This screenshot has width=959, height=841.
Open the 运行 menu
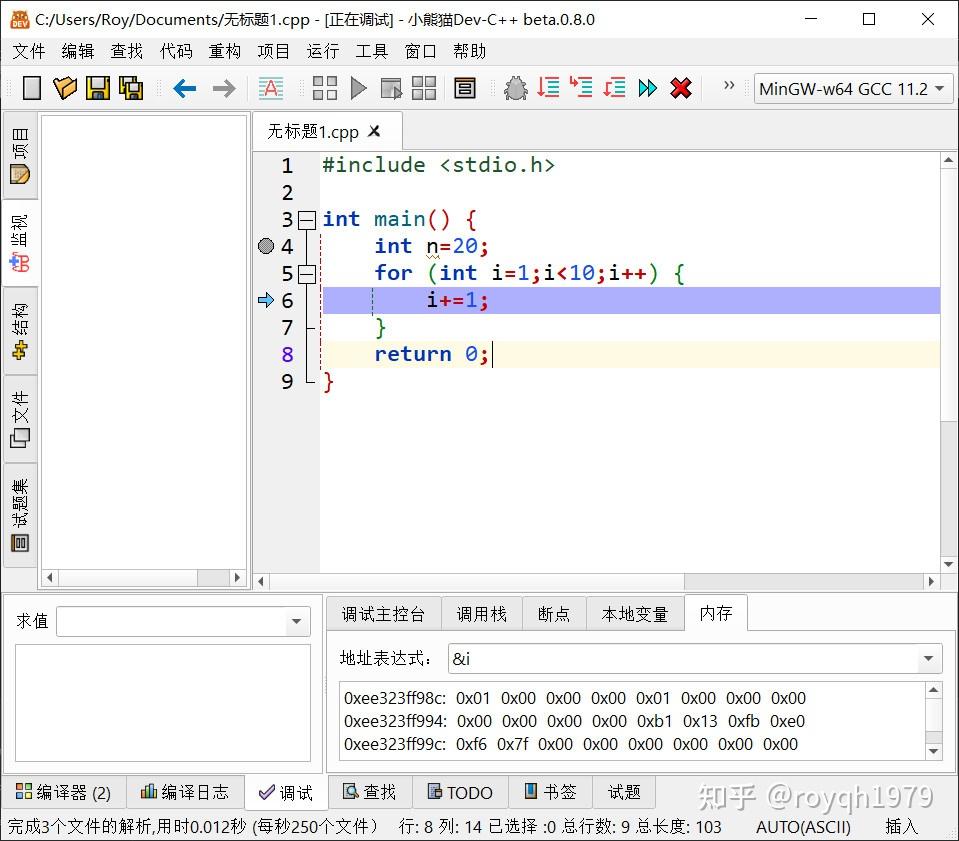[322, 52]
